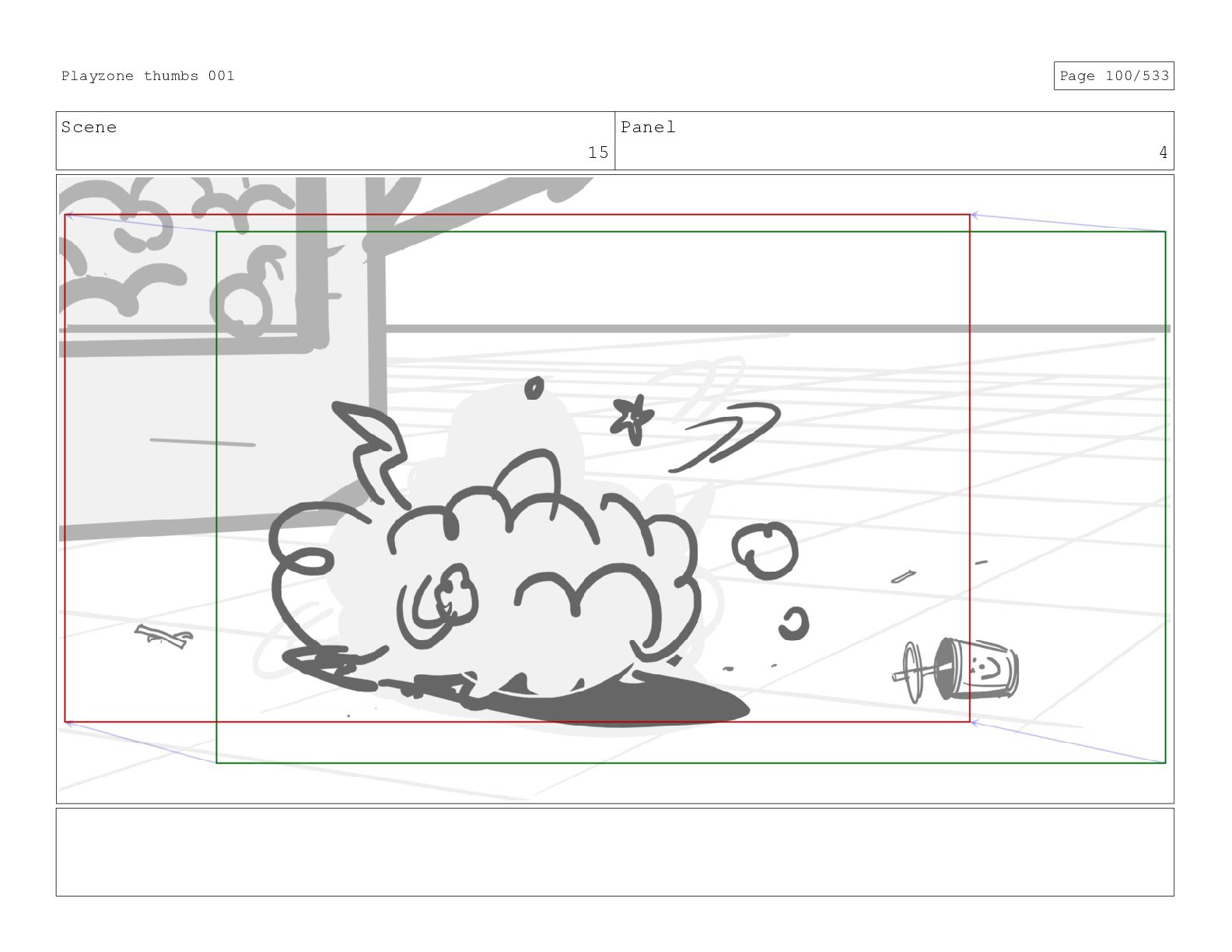Click the 'Panel' header label
The height and width of the screenshot is (952, 1232).
648,127
